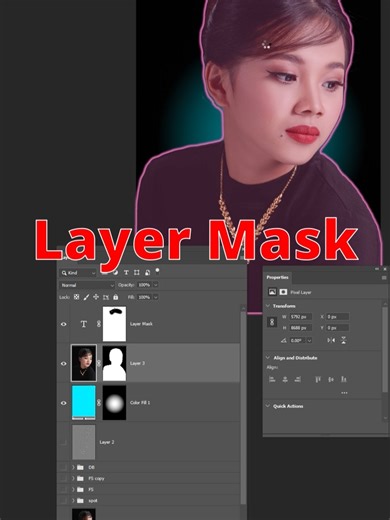Screen dimensions: 390x520
Task: Collapse the Transform section
Action: coord(268,306)
